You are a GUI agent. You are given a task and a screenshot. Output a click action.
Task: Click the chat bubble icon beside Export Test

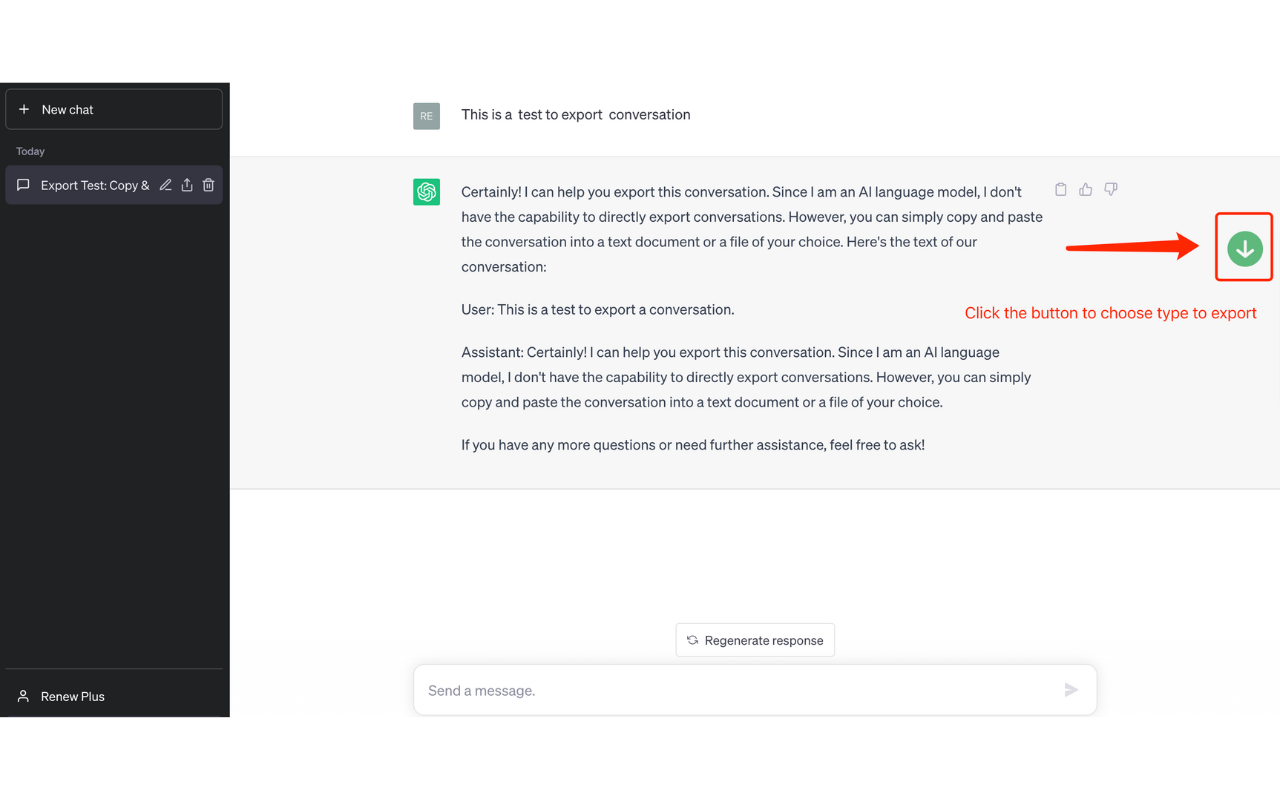pyautogui.click(x=24, y=185)
